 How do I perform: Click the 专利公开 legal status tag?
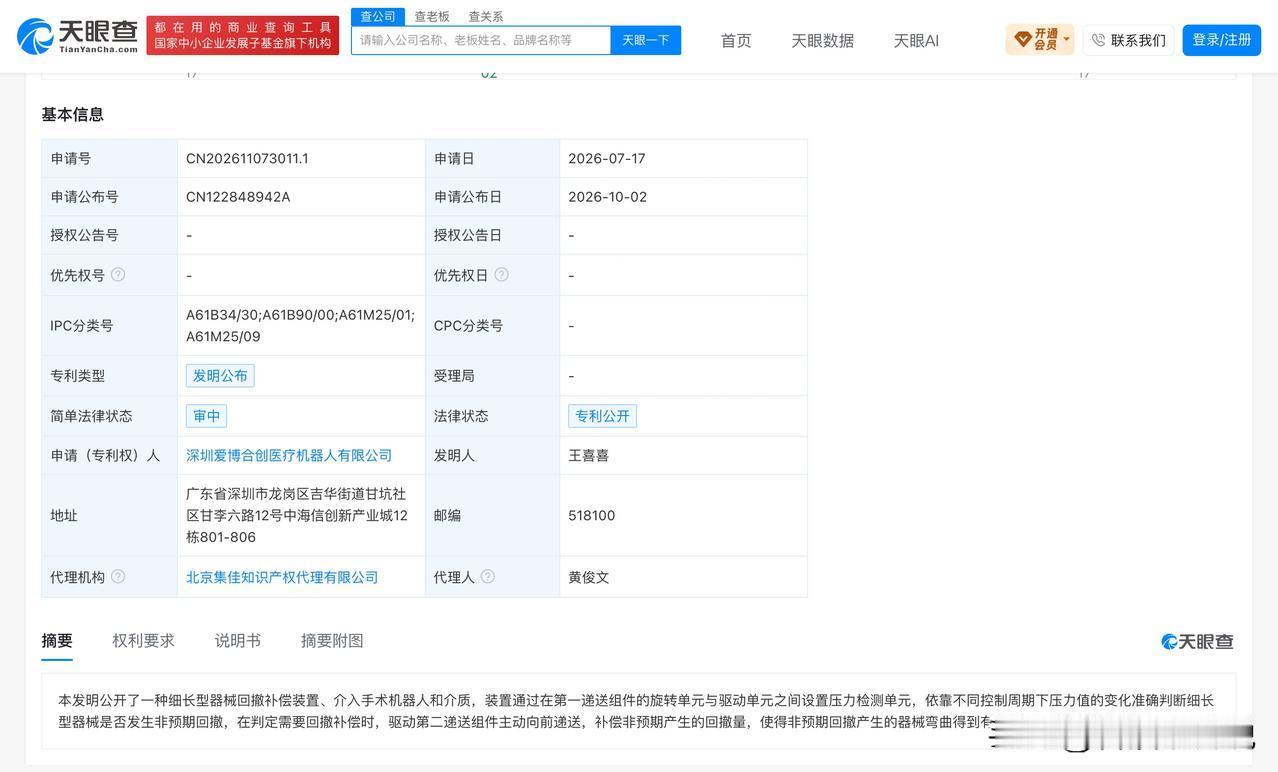602,416
